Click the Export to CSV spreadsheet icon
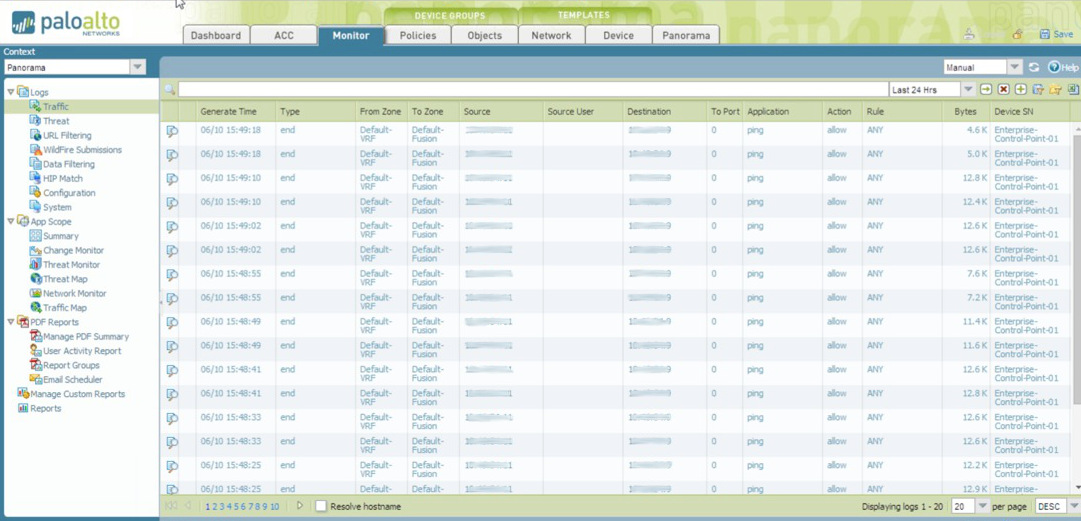Image resolution: width=1081 pixels, height=521 pixels. click(x=1073, y=90)
